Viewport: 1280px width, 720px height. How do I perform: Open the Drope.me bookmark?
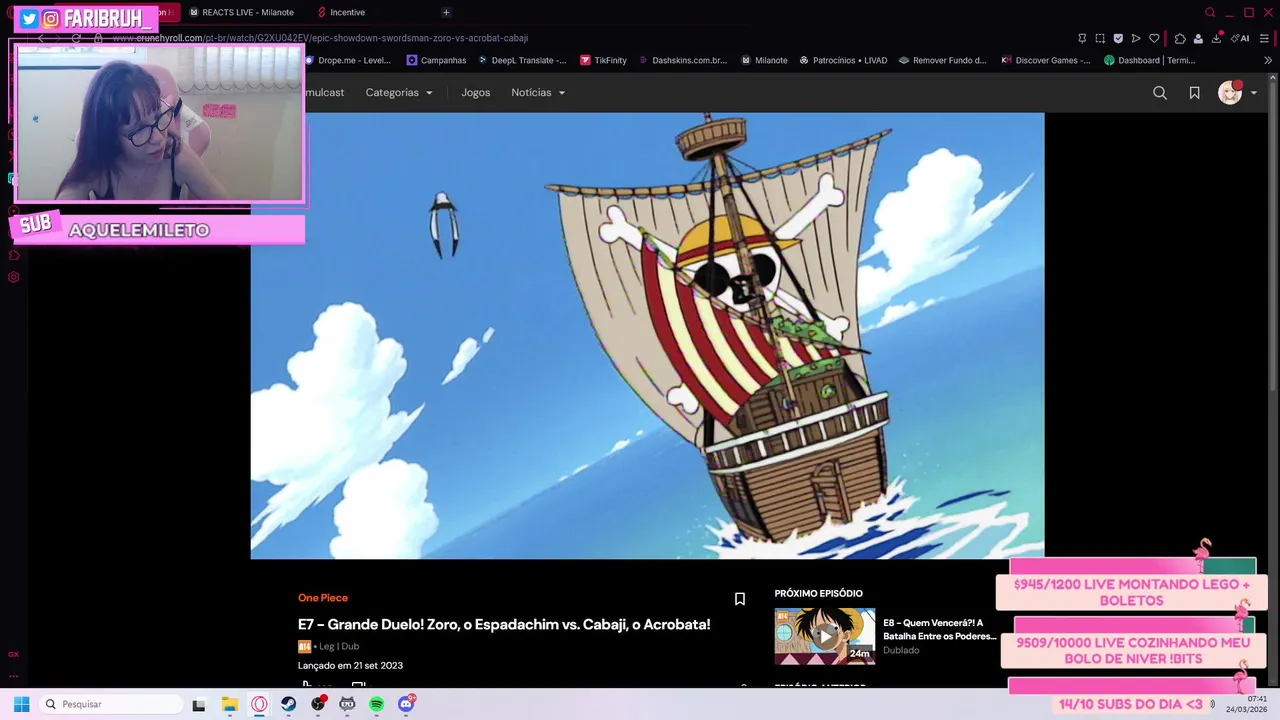[x=347, y=60]
